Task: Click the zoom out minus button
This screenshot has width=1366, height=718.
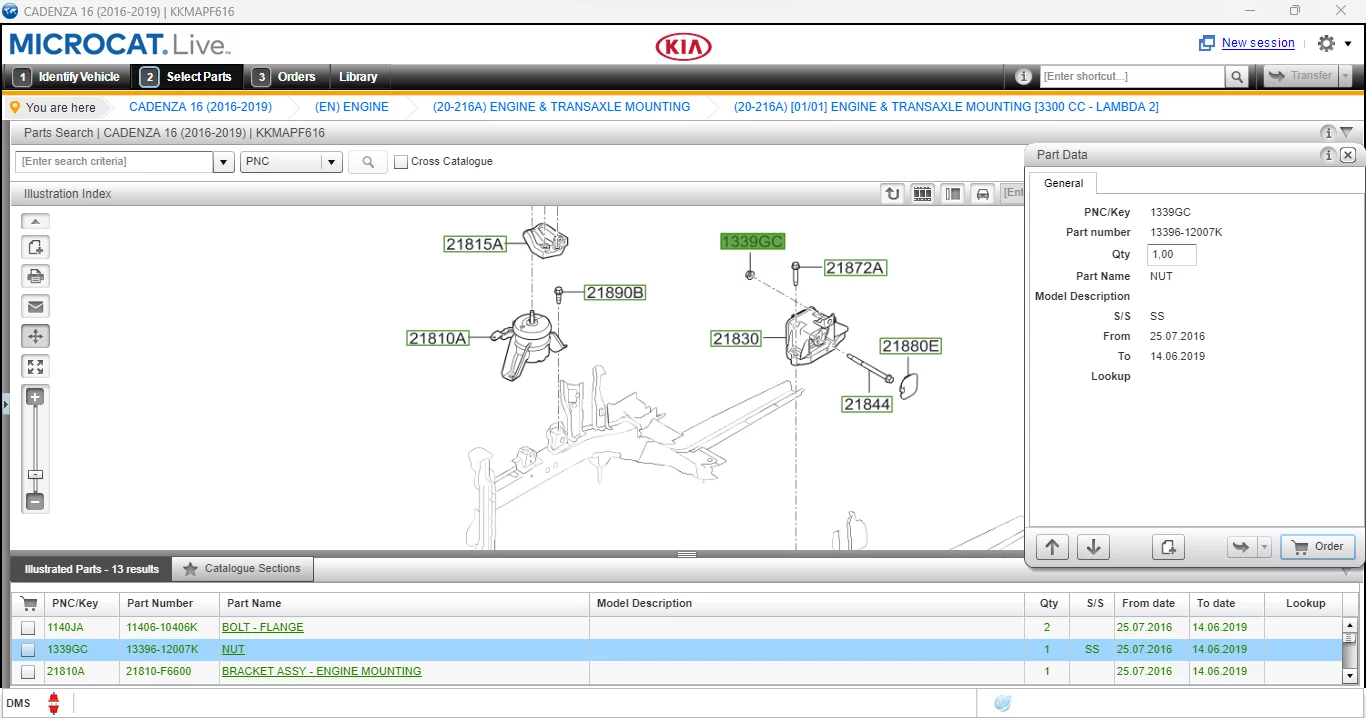Action: pos(35,501)
